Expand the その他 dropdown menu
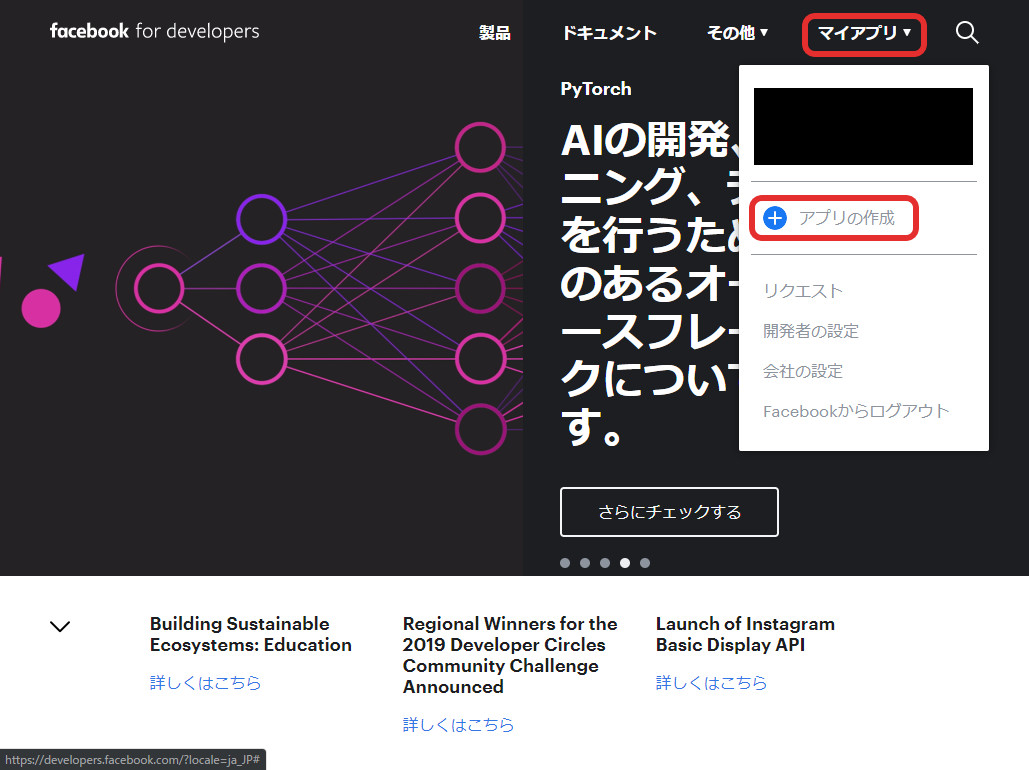The image size is (1029, 770). pyautogui.click(x=737, y=33)
